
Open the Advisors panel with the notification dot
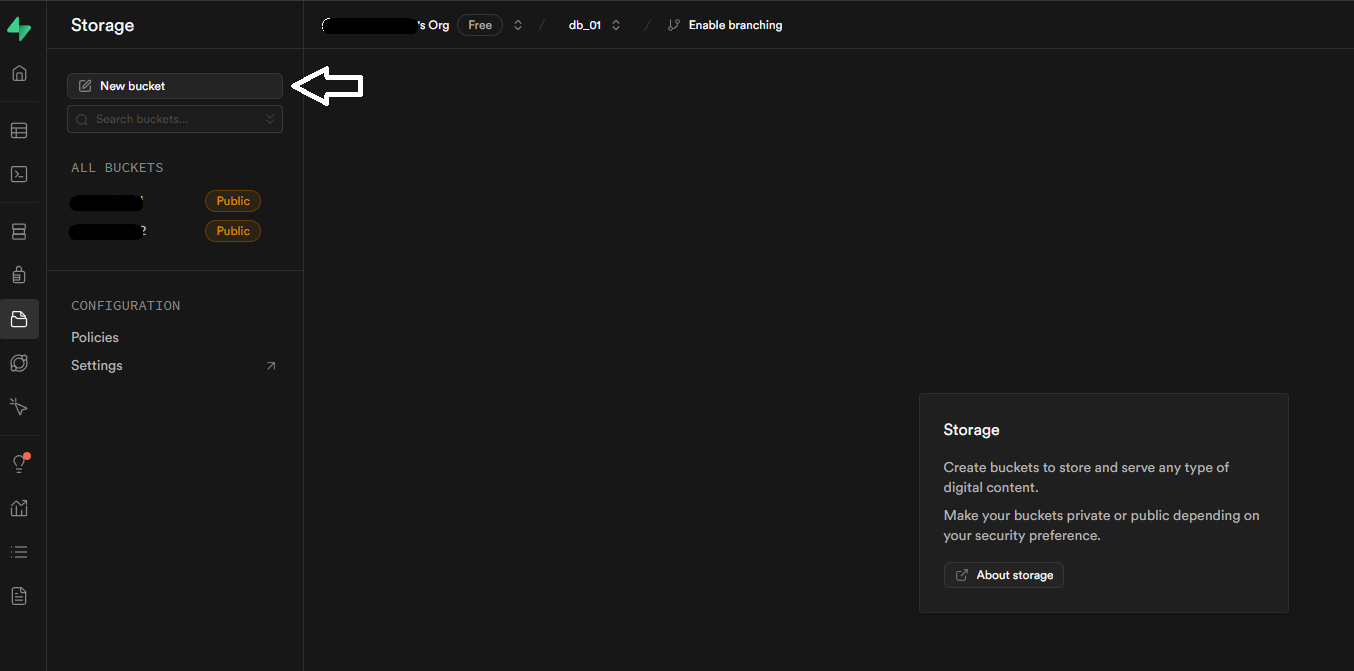[19, 462]
